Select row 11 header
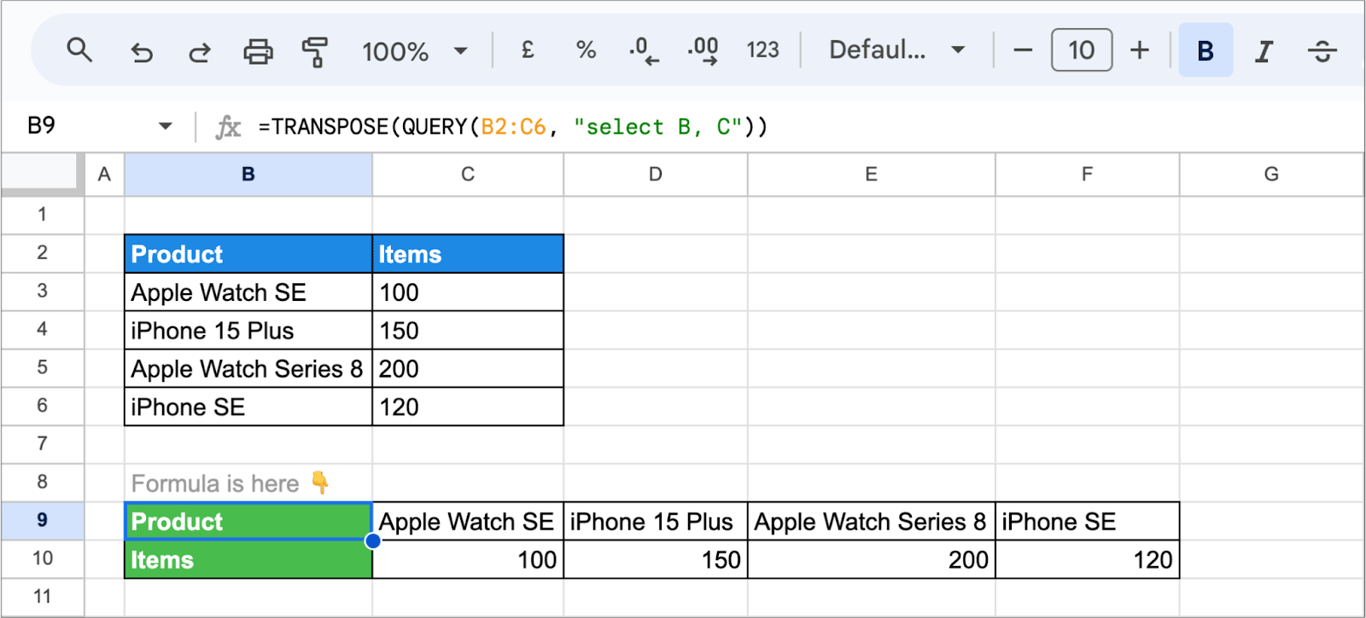This screenshot has width=1366, height=618. click(x=42, y=596)
